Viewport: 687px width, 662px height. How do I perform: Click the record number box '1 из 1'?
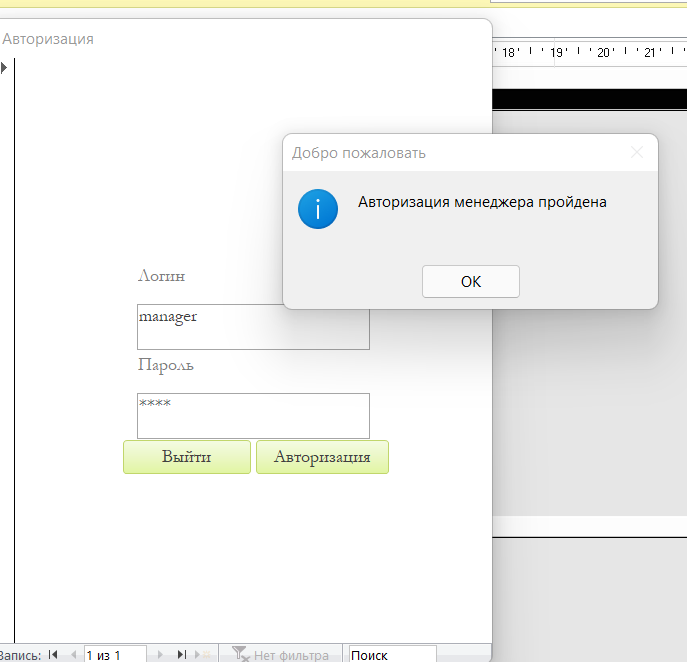click(115, 655)
